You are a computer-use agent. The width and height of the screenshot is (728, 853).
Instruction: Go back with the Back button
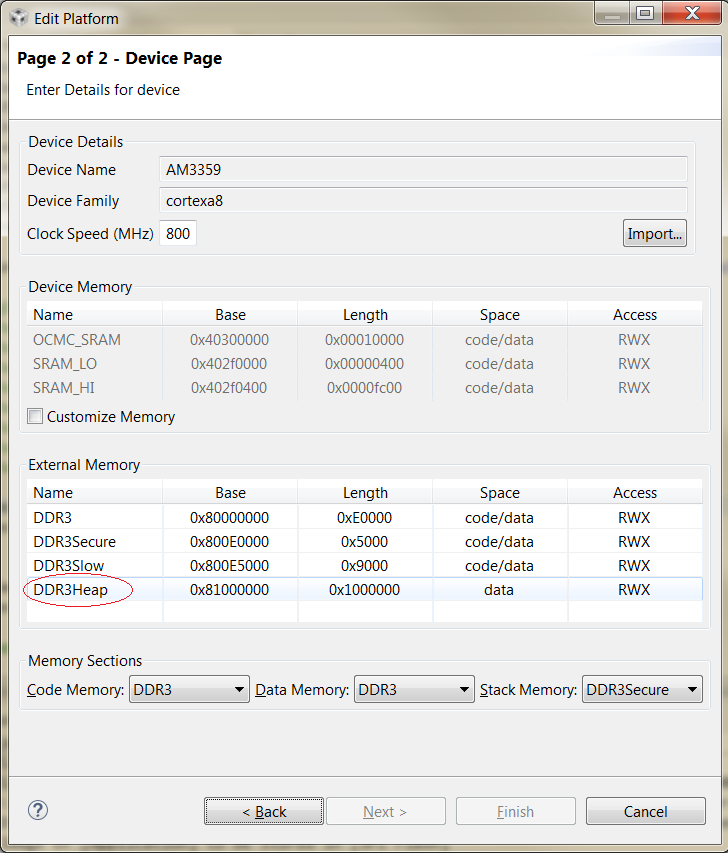[264, 811]
